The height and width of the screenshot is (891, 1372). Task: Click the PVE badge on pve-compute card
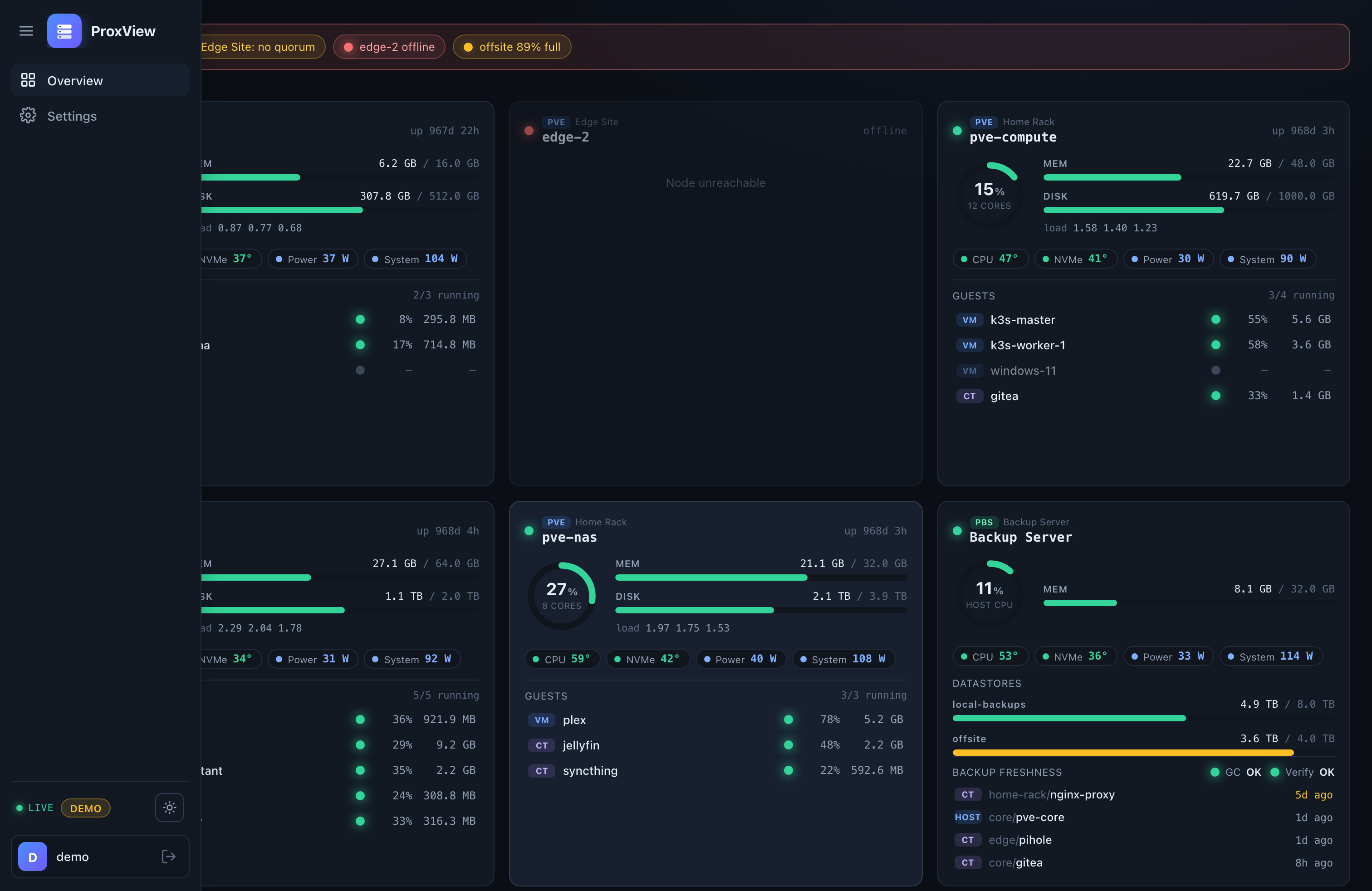(x=984, y=122)
